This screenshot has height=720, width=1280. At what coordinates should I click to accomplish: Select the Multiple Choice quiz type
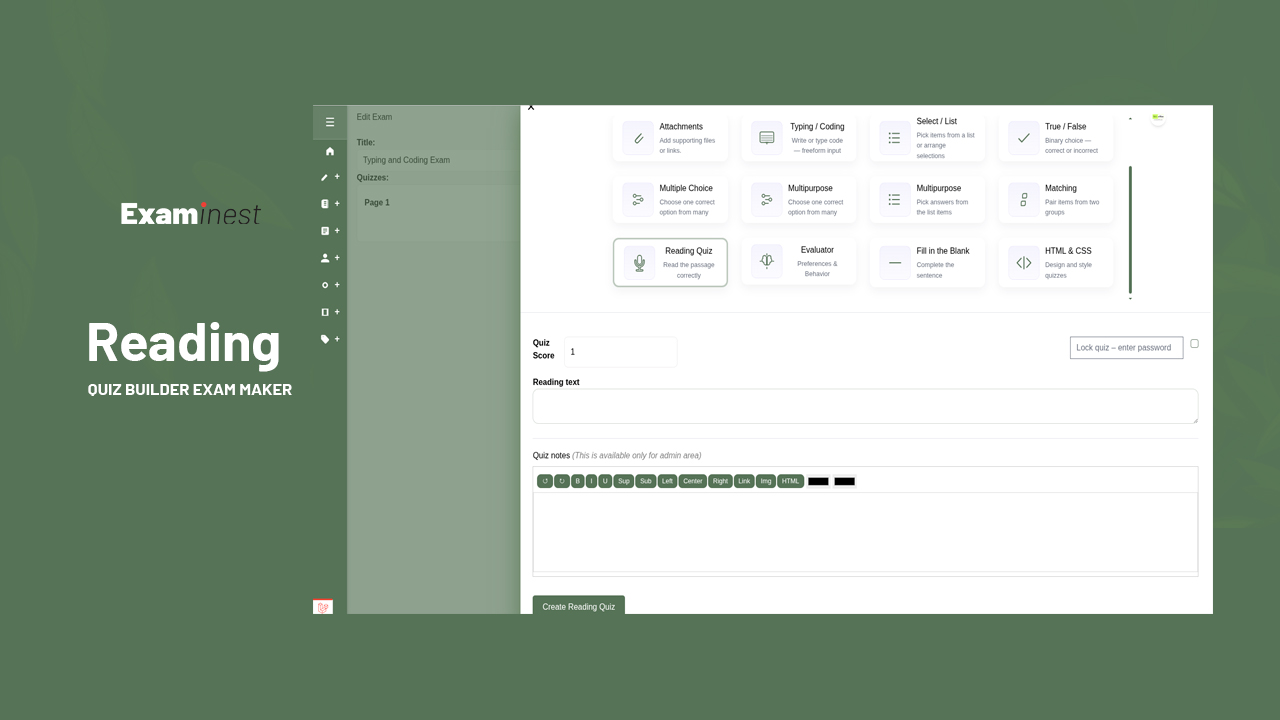(670, 200)
